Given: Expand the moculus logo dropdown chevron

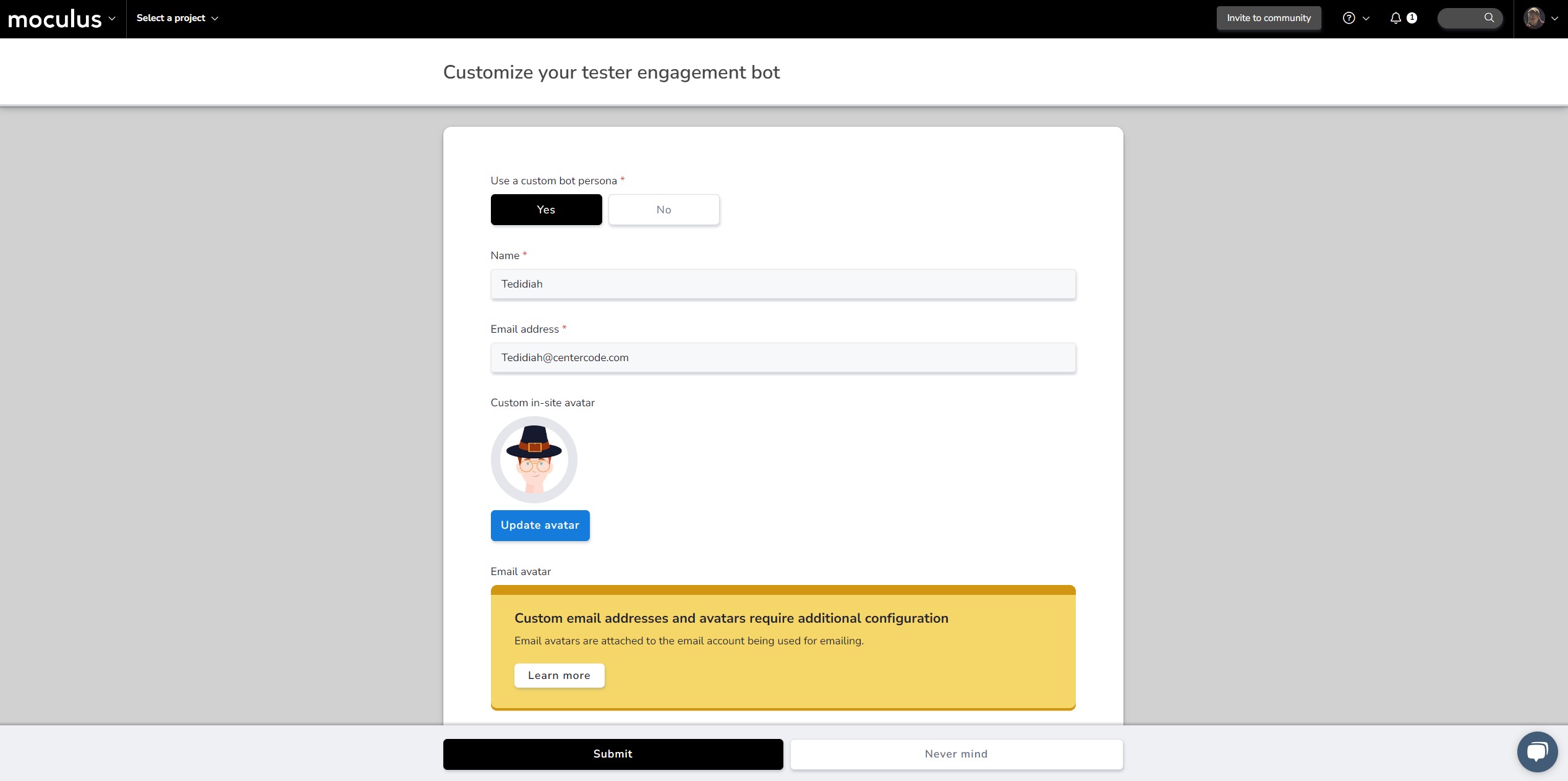Looking at the screenshot, I should point(112,19).
